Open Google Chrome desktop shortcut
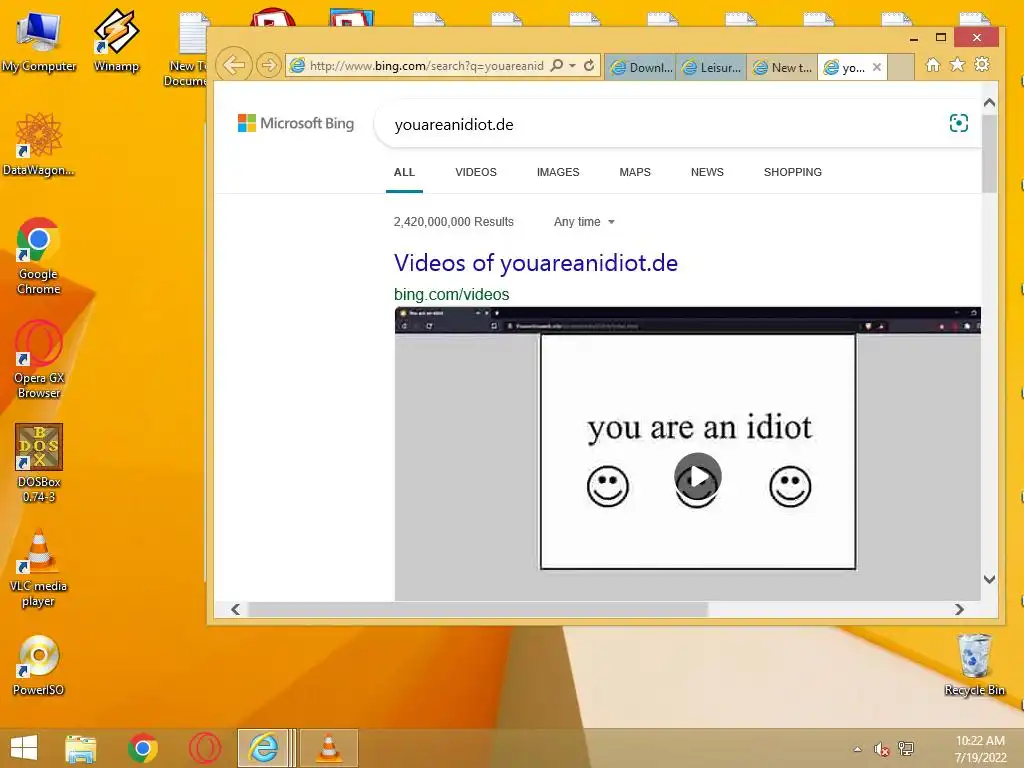Image resolution: width=1024 pixels, height=768 pixels. (x=39, y=256)
